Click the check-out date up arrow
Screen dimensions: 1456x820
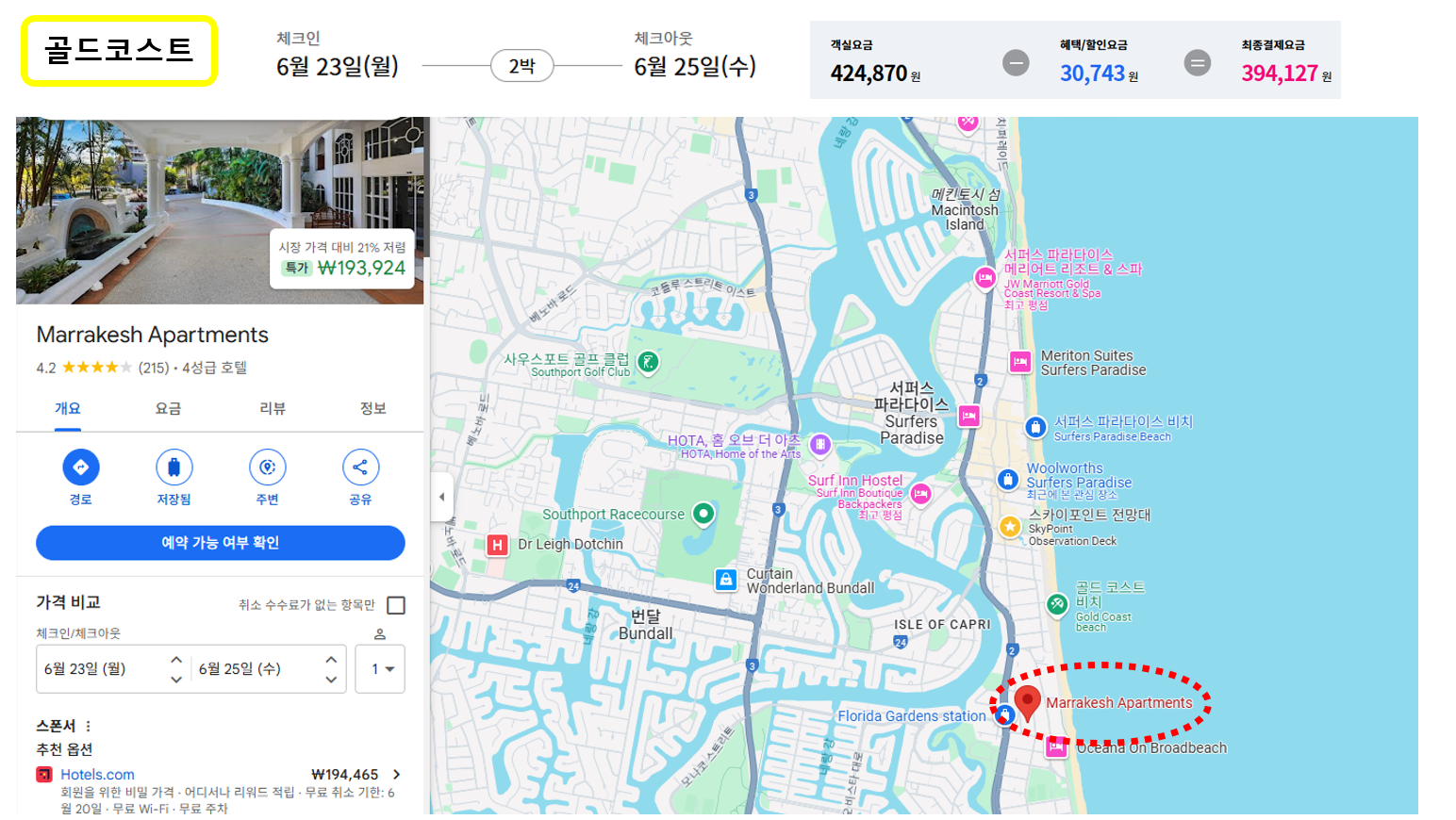pos(331,659)
